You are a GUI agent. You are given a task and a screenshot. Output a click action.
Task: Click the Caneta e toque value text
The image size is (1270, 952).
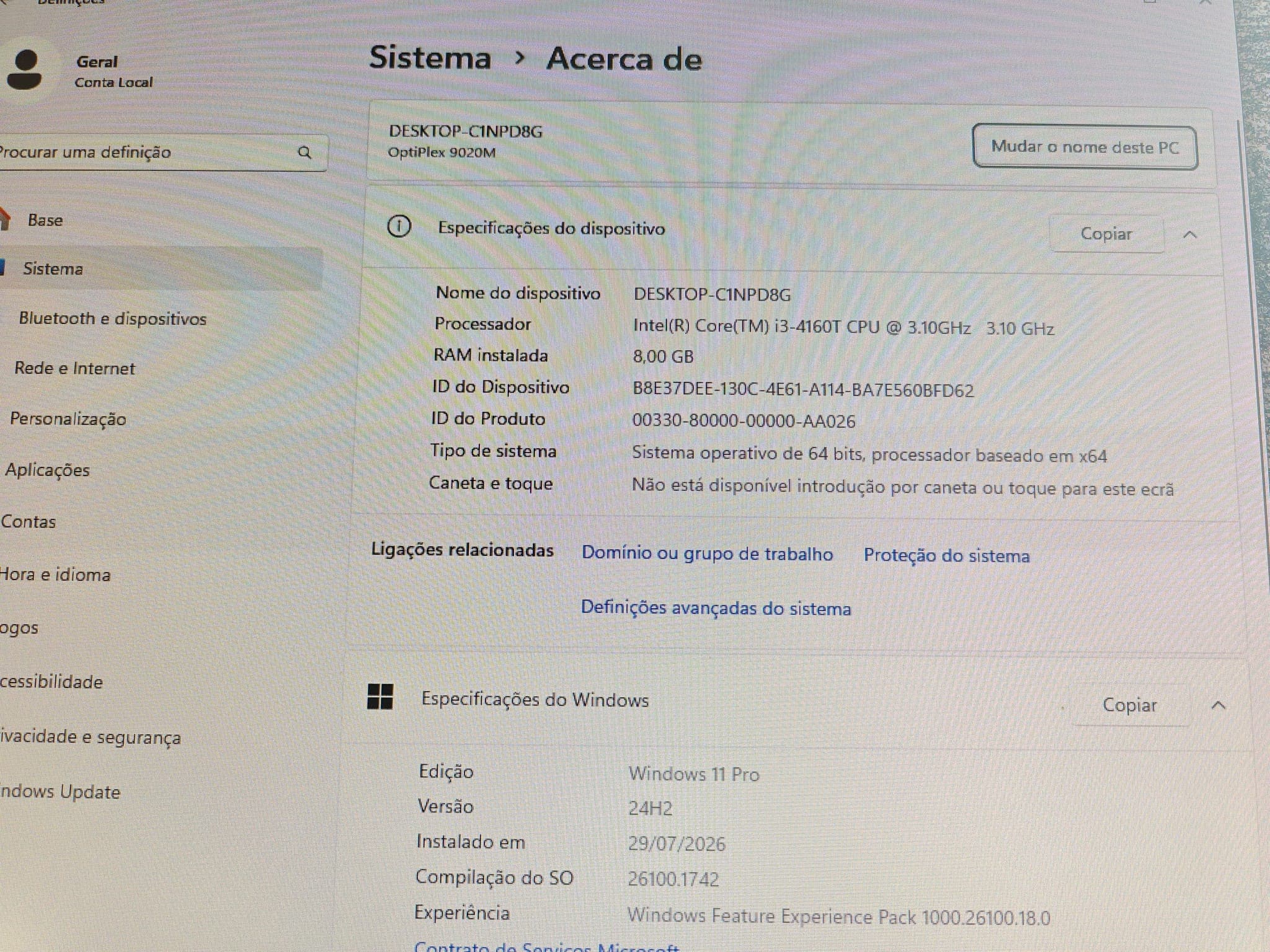pyautogui.click(x=903, y=487)
